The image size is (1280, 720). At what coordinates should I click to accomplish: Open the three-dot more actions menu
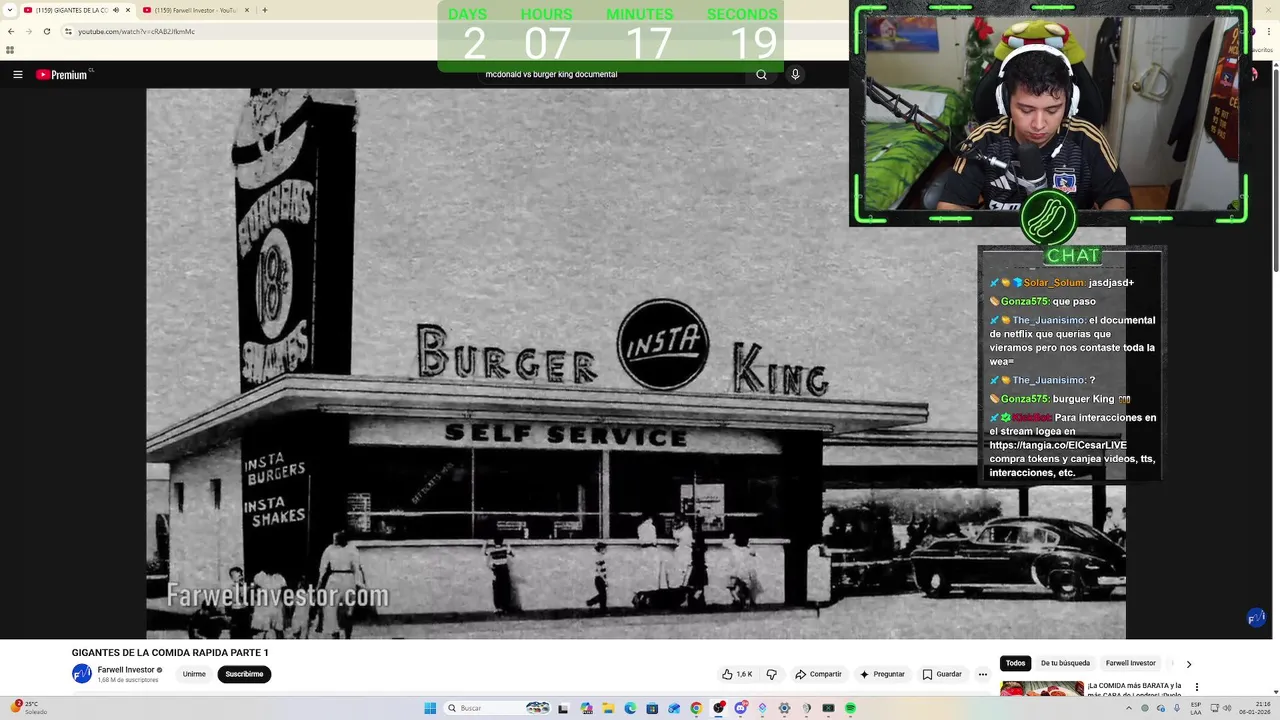point(983,674)
